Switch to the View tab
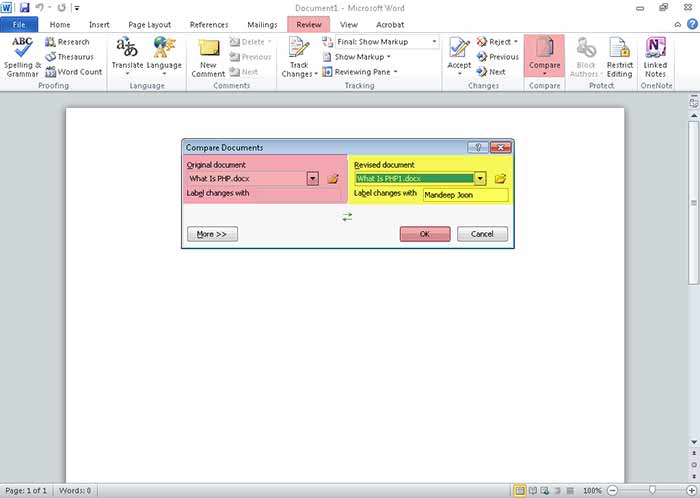The image size is (700, 498). click(x=349, y=25)
